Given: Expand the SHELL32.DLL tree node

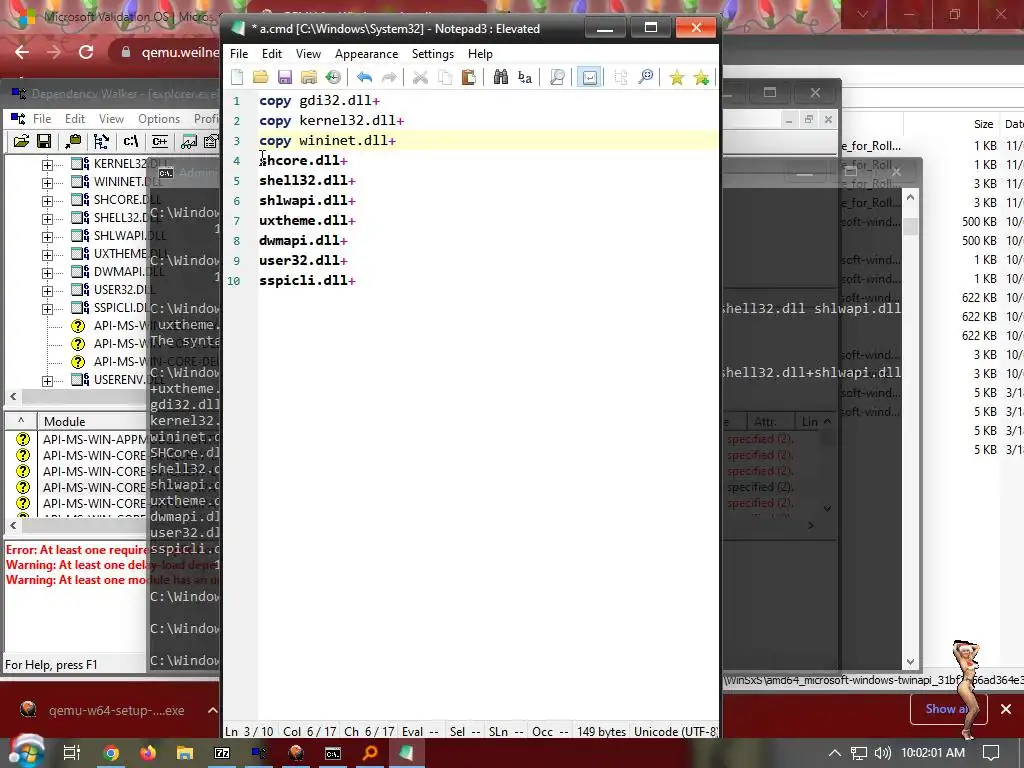Looking at the screenshot, I should pyautogui.click(x=48, y=219).
